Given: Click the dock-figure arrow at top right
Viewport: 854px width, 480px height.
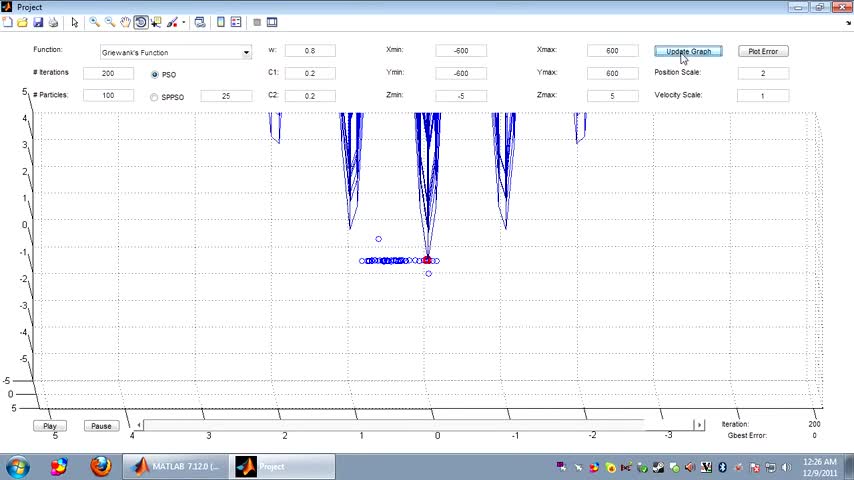Looking at the screenshot, I should 849,23.
